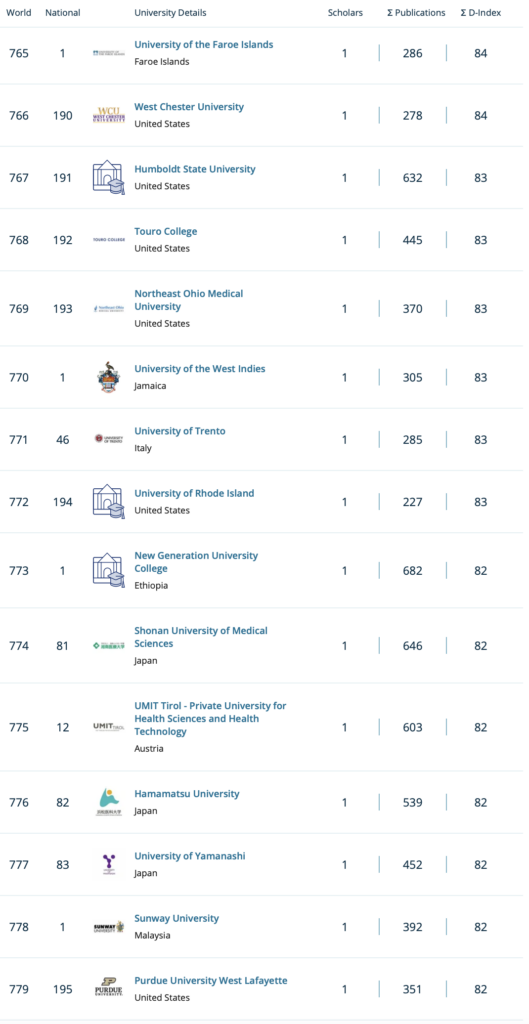Click the Σ Publications column header
This screenshot has width=529, height=1024.
click(x=416, y=12)
